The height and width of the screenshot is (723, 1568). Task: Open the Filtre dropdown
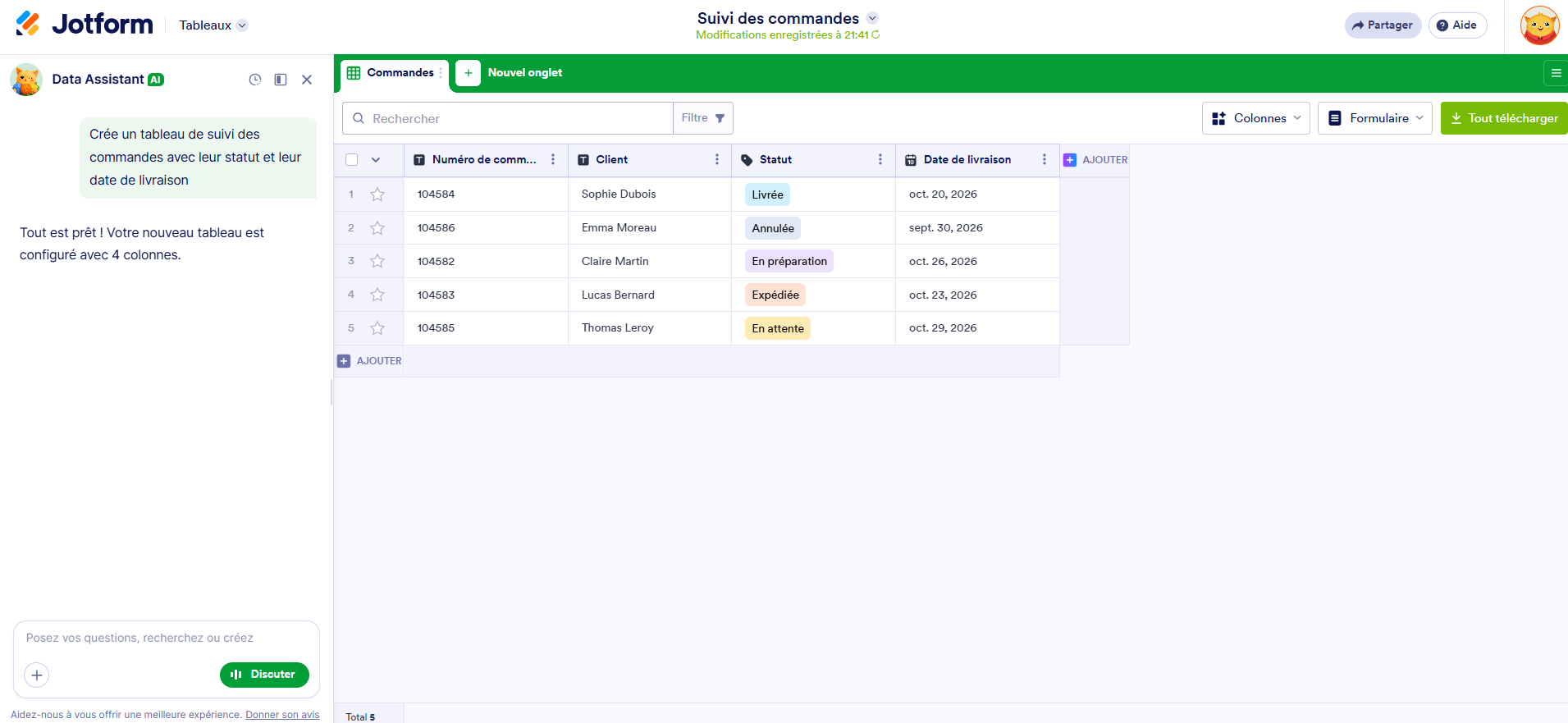point(703,118)
